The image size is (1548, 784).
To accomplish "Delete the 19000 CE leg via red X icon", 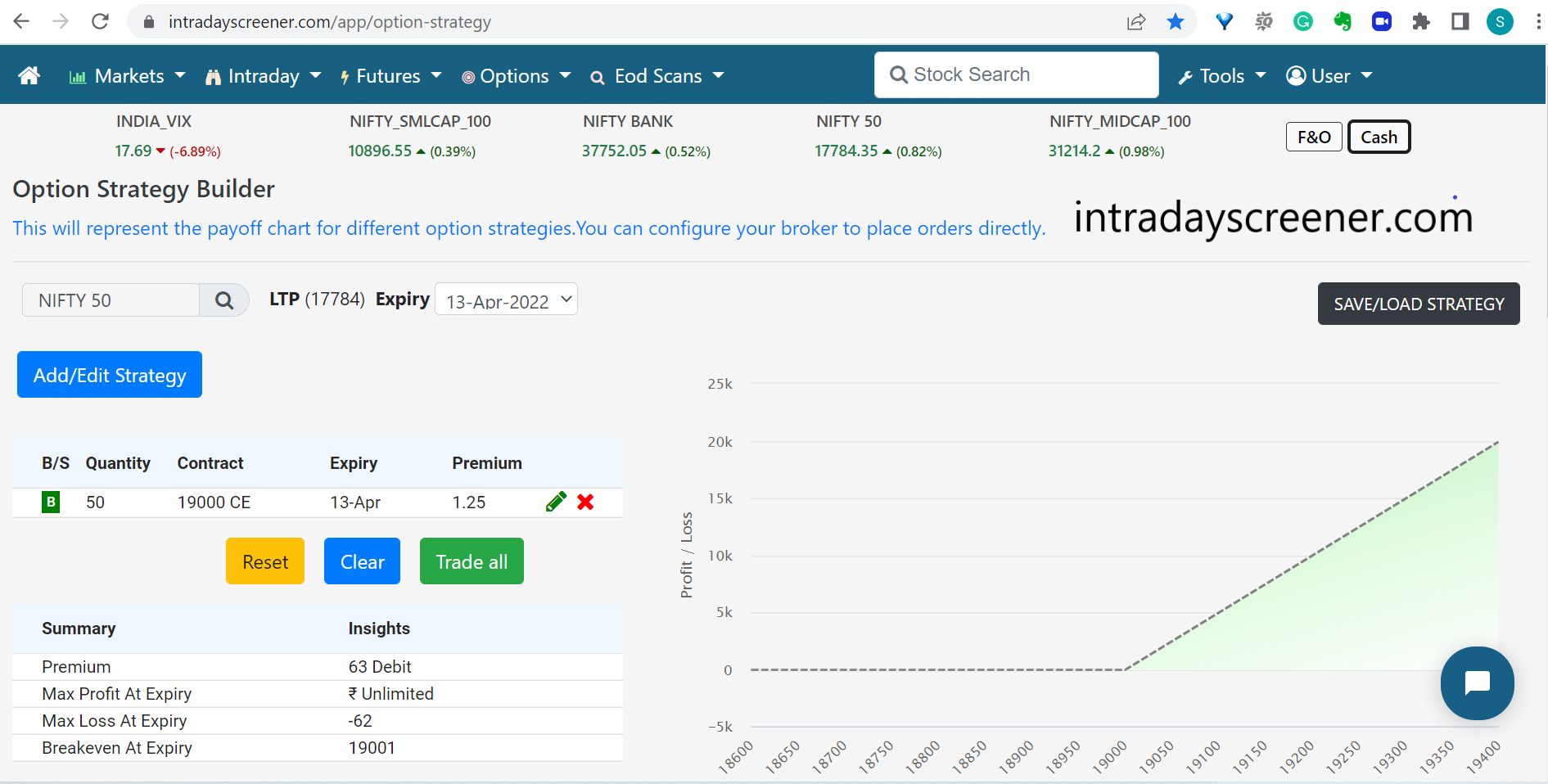I will click(x=584, y=502).
